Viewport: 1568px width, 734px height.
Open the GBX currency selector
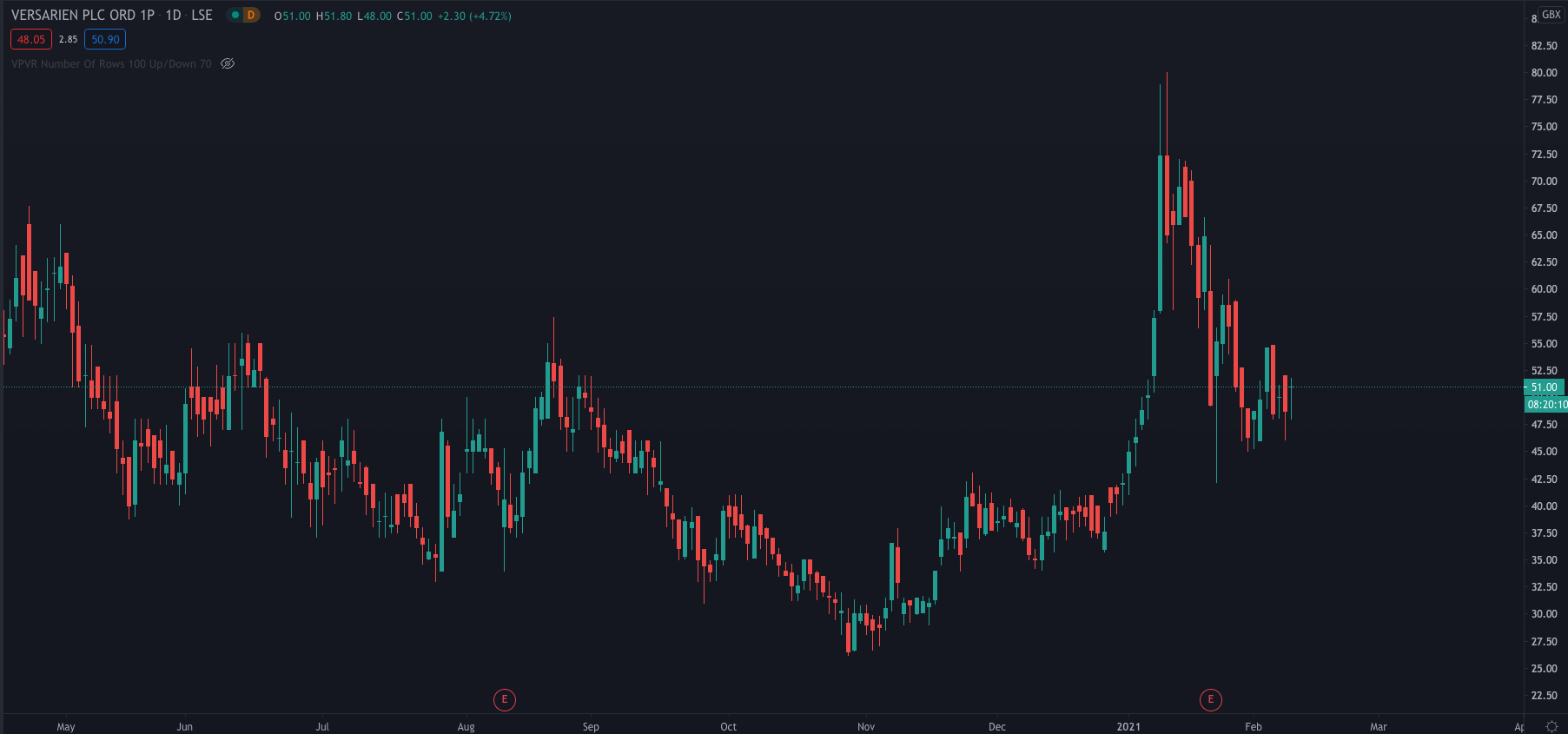[1551, 15]
